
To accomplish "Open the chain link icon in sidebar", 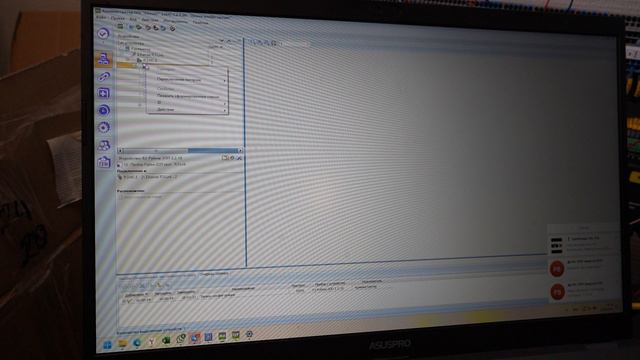I will pyautogui.click(x=104, y=76).
